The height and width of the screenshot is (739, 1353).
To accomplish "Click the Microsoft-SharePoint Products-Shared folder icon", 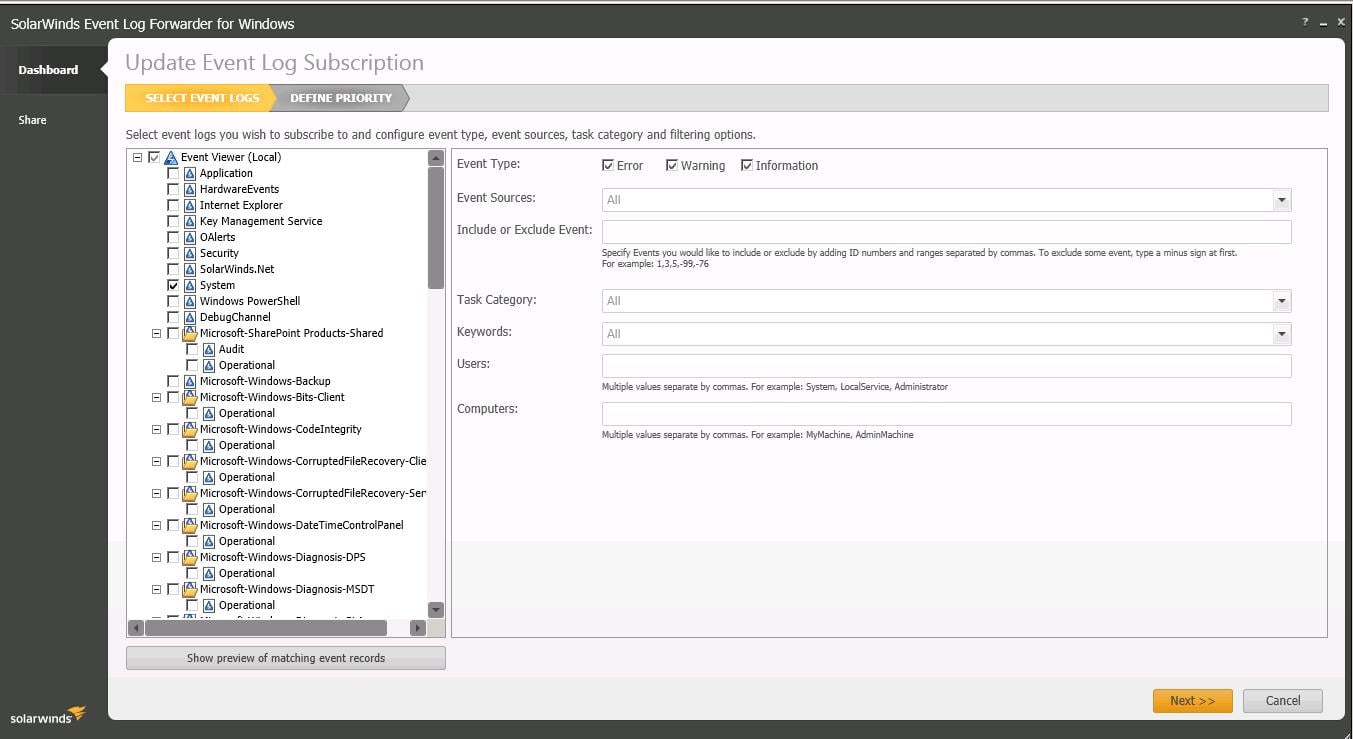I will (x=190, y=333).
